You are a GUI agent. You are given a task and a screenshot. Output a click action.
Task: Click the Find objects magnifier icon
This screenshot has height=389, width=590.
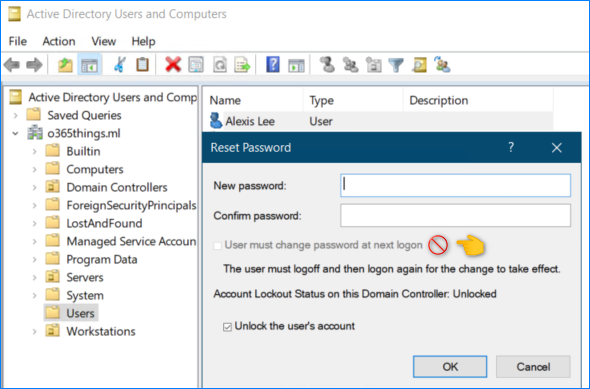click(419, 65)
